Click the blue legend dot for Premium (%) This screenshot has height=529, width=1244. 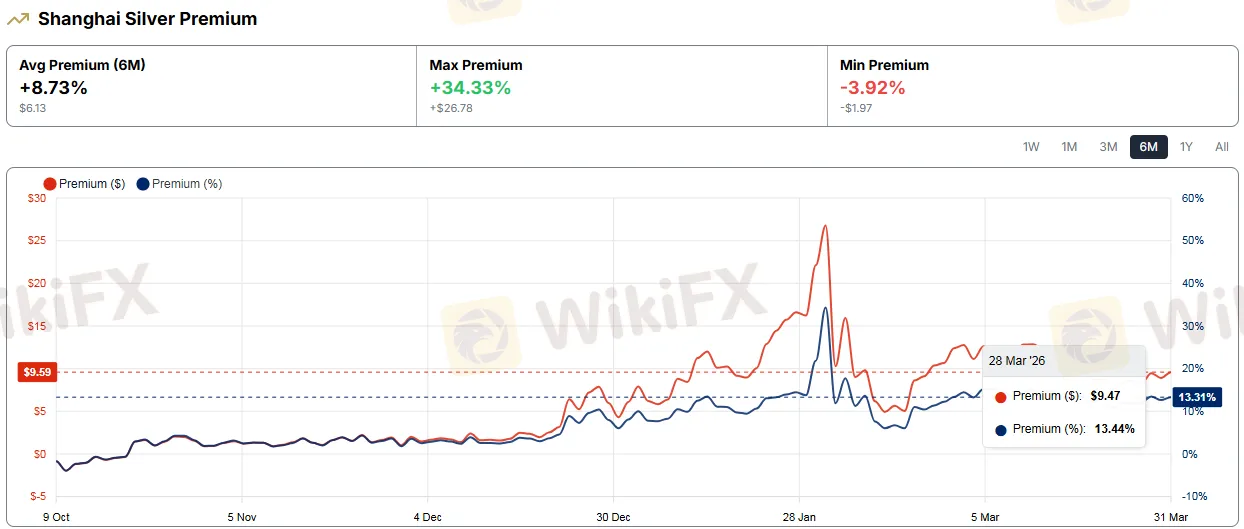143,184
